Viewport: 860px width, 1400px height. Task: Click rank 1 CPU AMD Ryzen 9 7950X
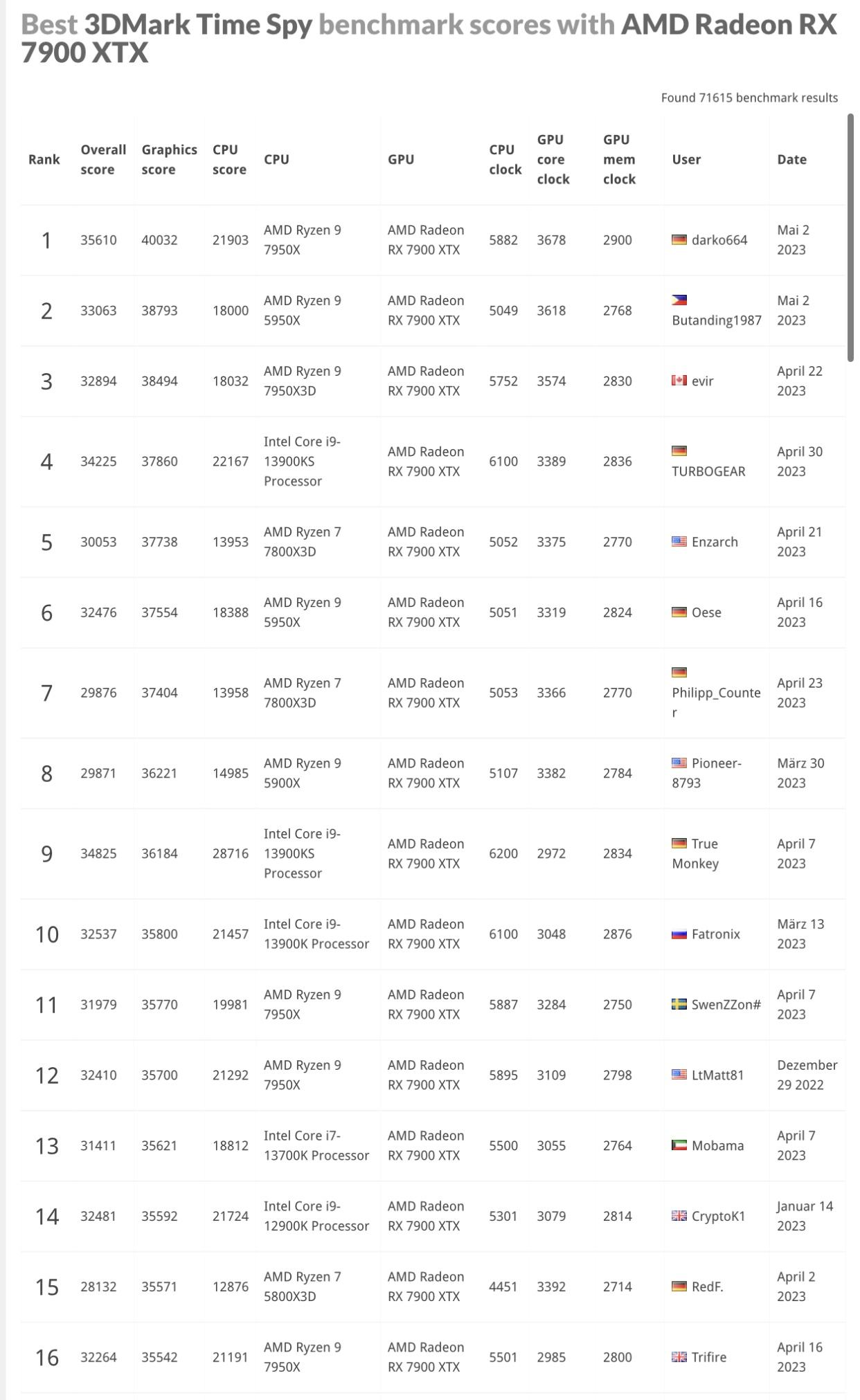tap(303, 239)
